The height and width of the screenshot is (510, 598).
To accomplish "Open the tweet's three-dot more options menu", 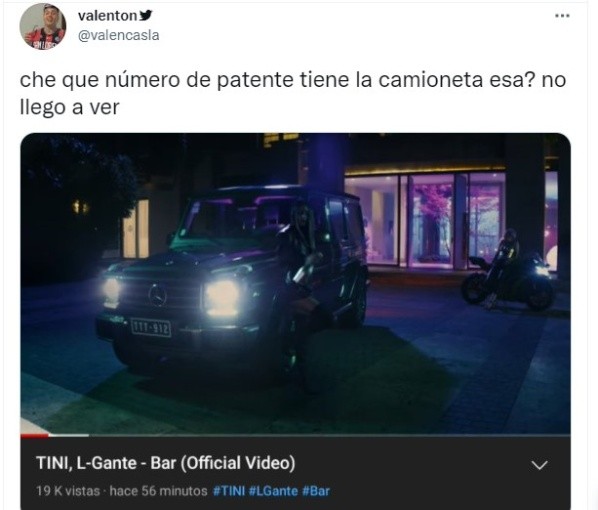I will tap(562, 16).
